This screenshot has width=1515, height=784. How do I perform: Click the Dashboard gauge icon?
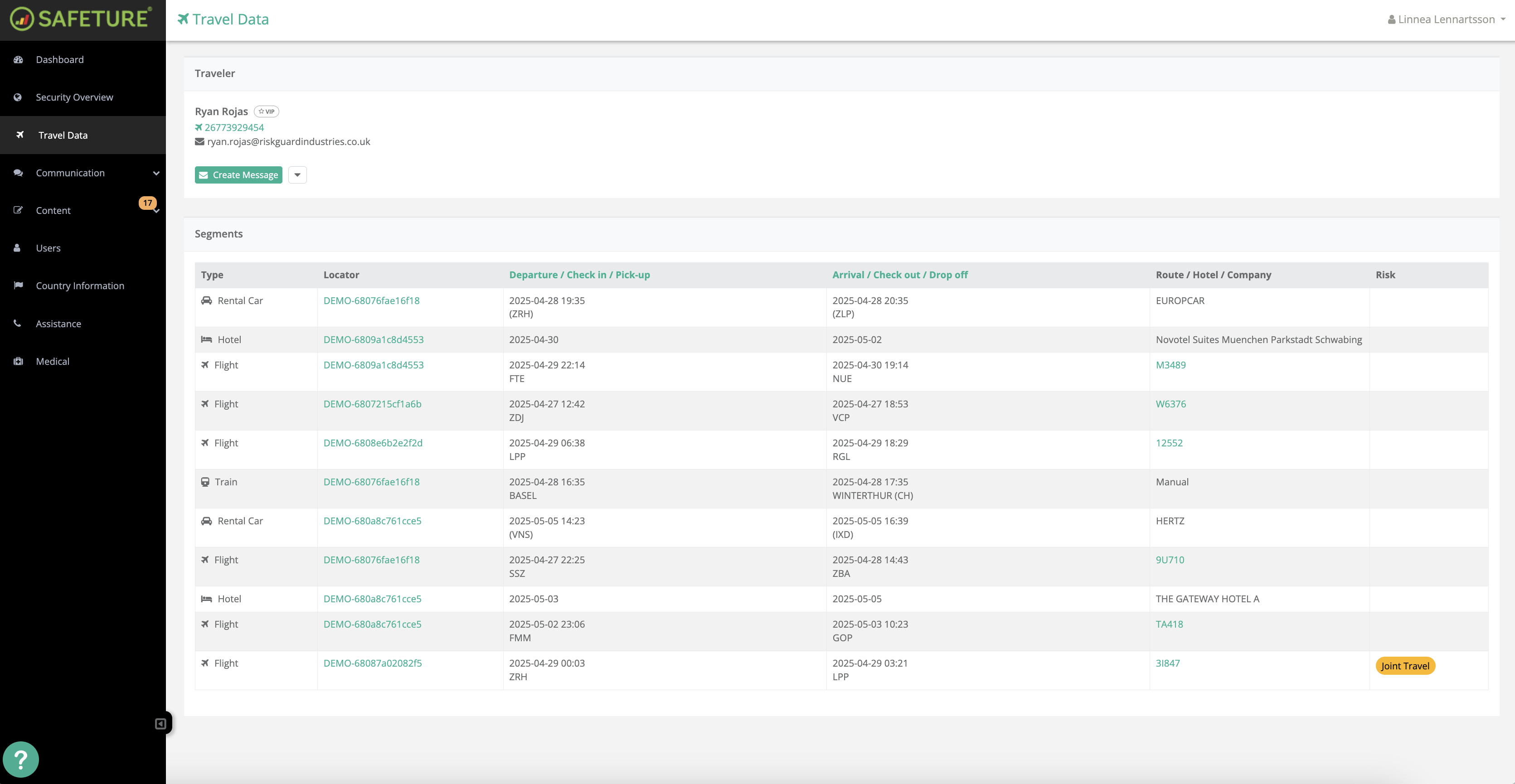[18, 59]
